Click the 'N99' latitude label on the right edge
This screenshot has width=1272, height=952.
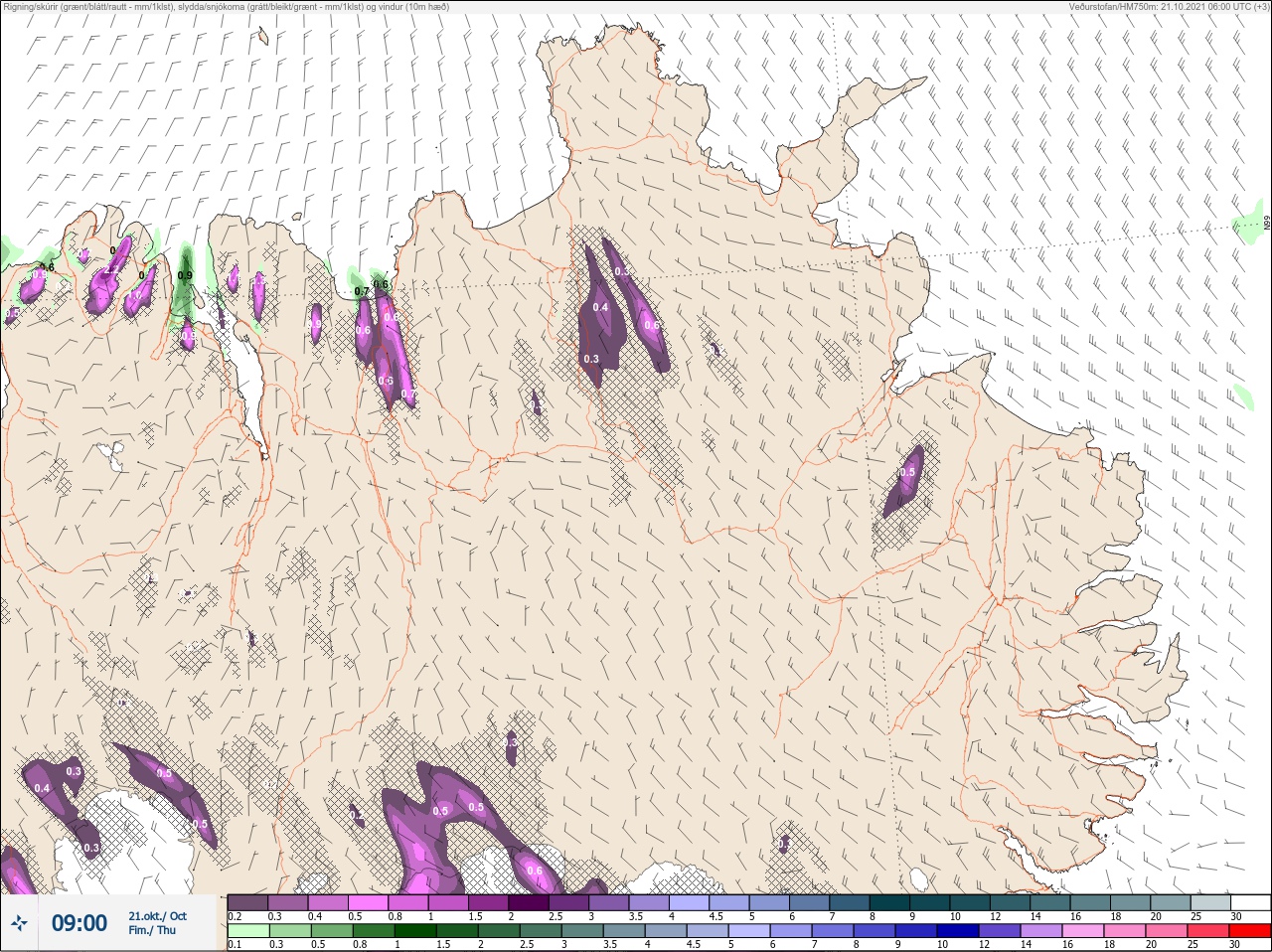pyautogui.click(x=1267, y=224)
